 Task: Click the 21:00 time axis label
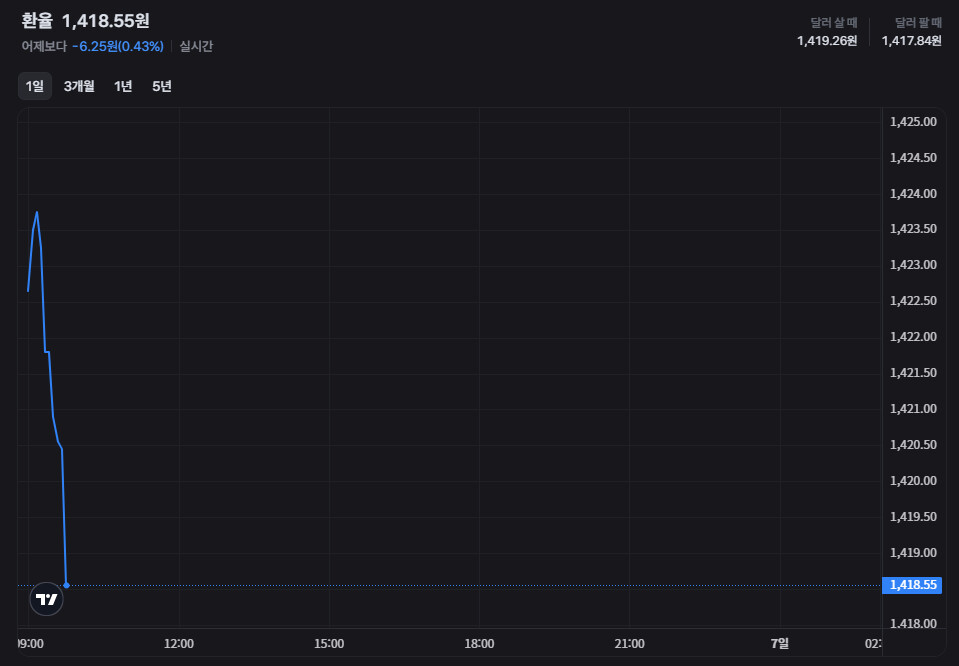coord(629,644)
